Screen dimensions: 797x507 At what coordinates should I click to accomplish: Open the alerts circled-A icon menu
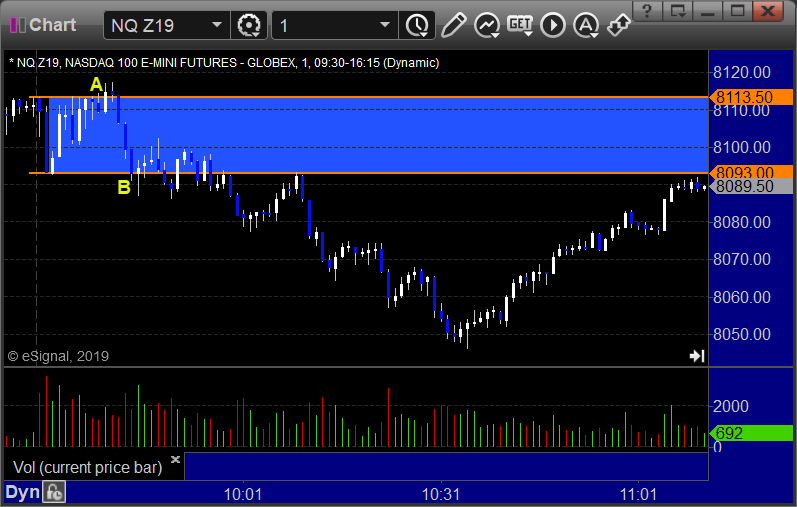coord(586,25)
